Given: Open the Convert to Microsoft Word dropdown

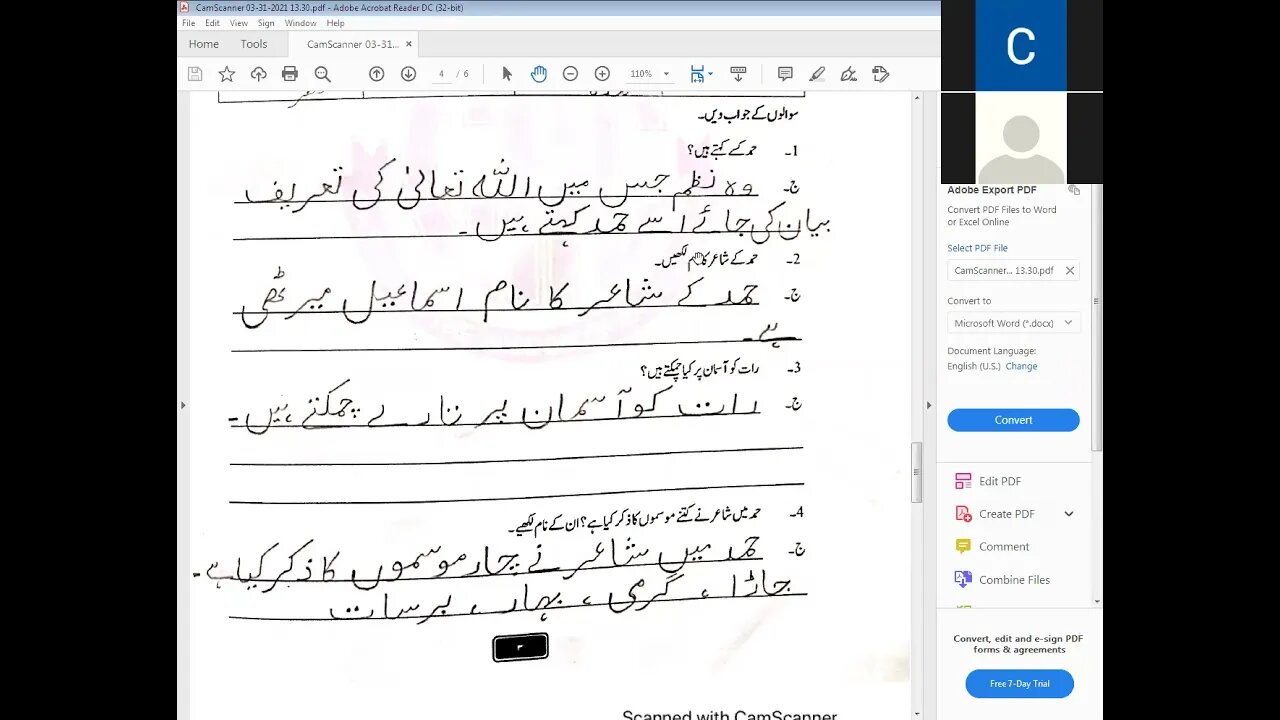Looking at the screenshot, I should click(x=1013, y=323).
